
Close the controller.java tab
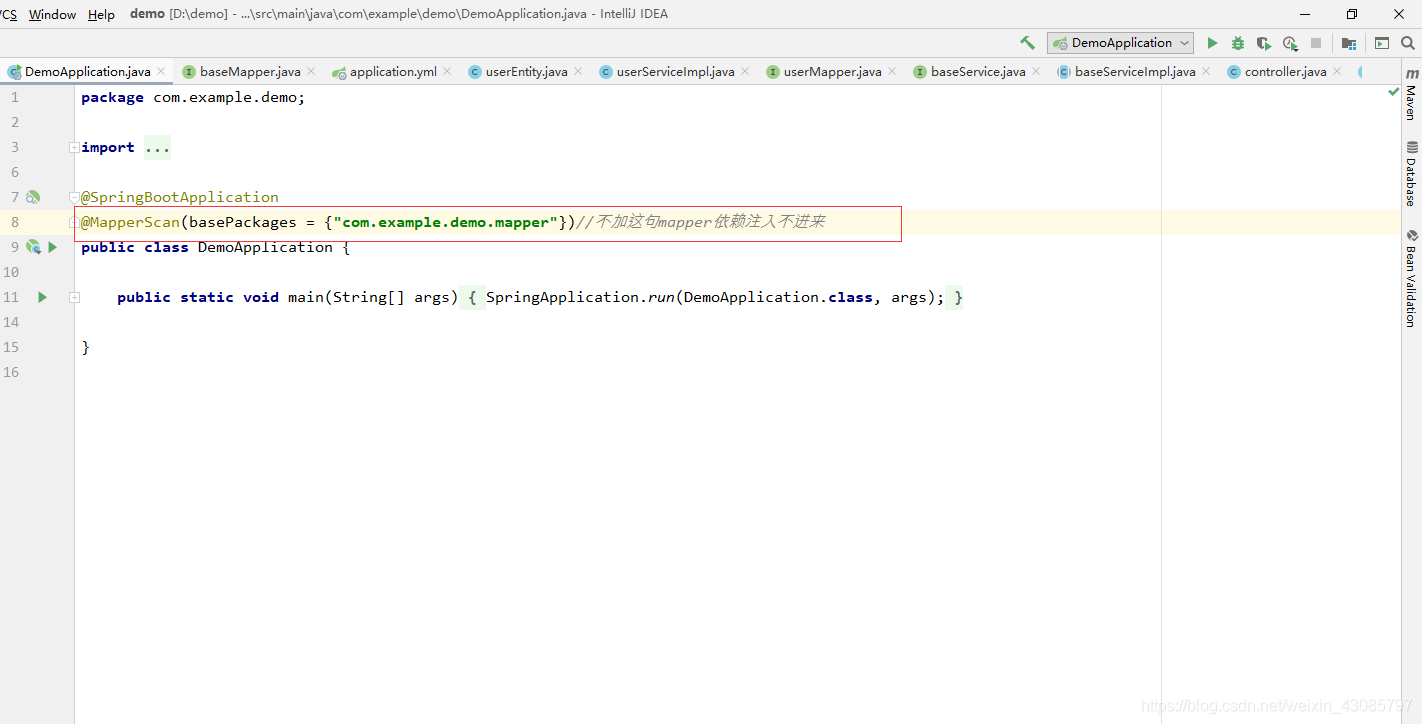1337,72
